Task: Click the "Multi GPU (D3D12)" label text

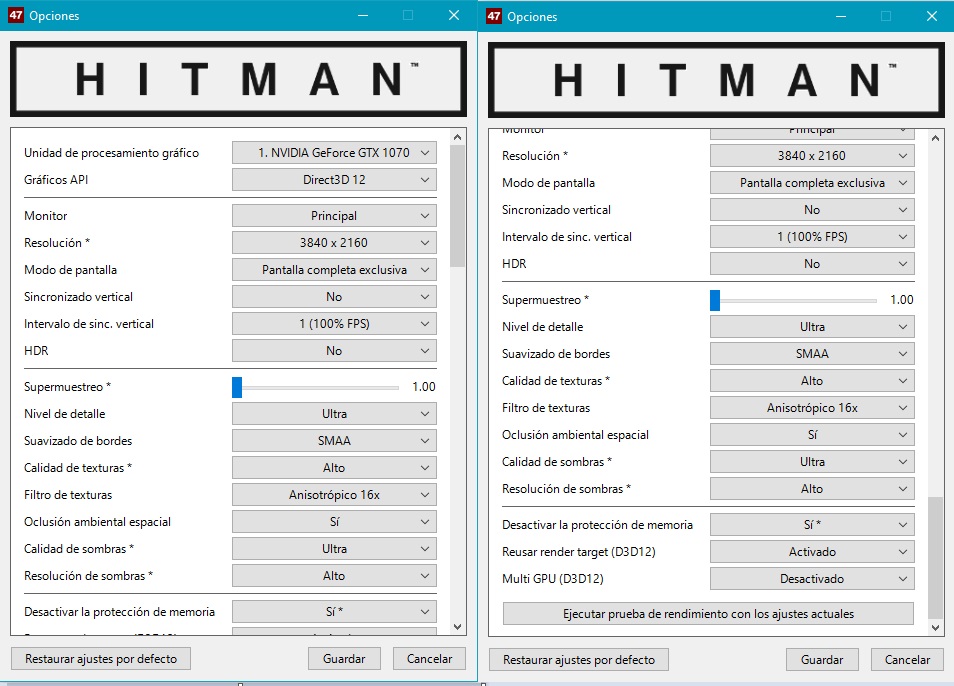Action: click(552, 578)
